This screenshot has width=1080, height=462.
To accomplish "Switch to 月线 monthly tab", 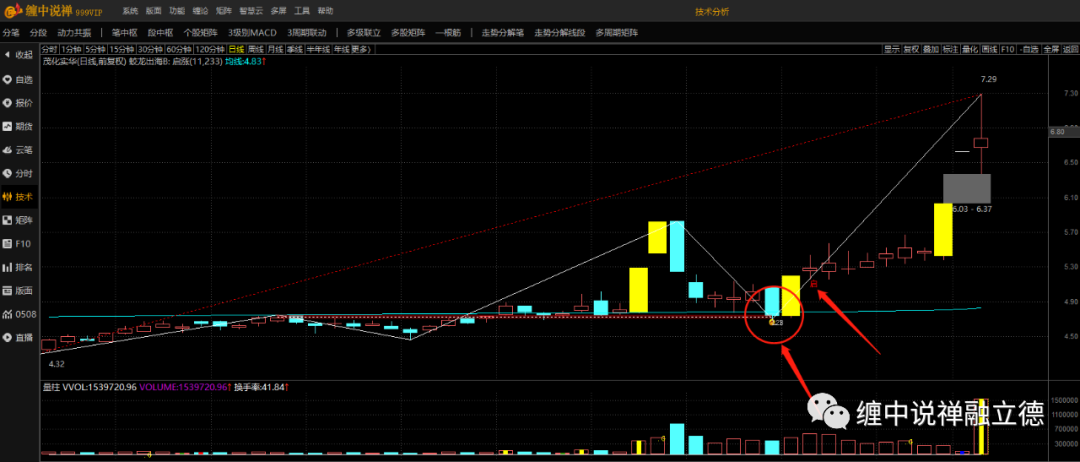I will tap(276, 49).
